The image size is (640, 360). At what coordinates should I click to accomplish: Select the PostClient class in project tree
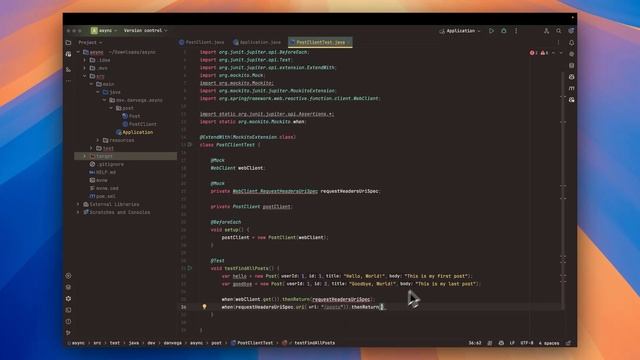click(140, 124)
